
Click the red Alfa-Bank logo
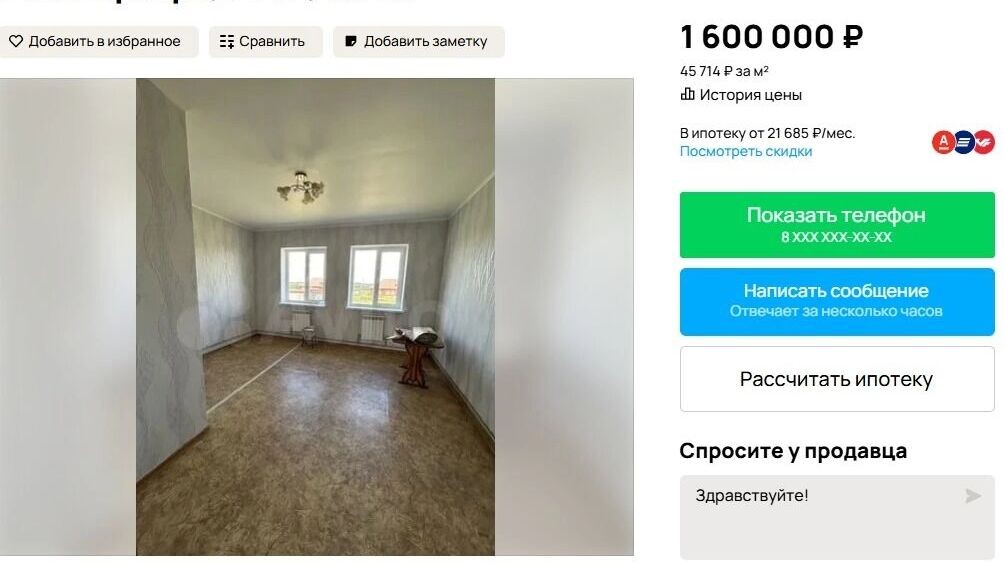pyautogui.click(x=943, y=142)
